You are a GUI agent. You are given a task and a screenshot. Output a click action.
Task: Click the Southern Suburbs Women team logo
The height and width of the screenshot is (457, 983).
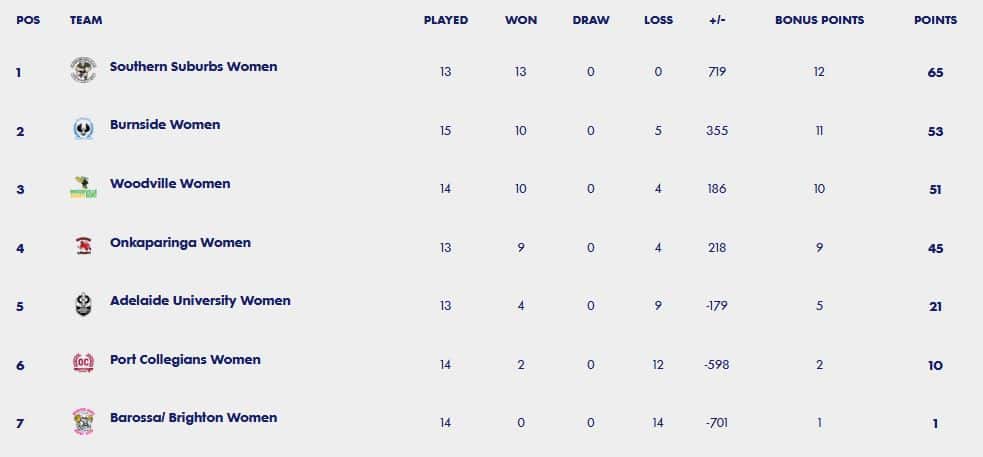coord(83,69)
